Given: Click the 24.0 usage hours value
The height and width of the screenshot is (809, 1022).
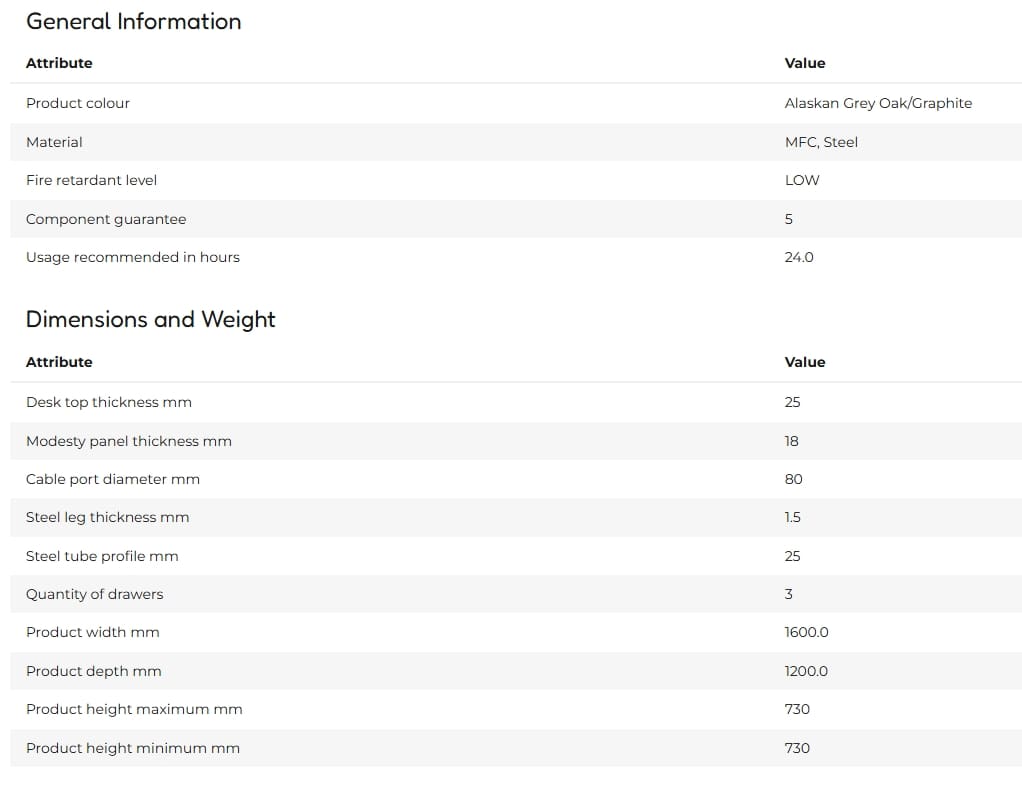Looking at the screenshot, I should [x=799, y=257].
